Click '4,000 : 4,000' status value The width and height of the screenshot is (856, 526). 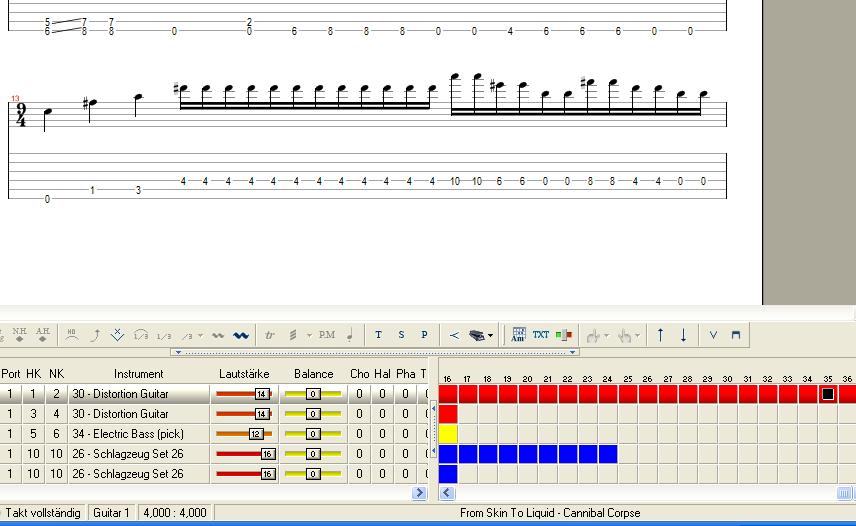coord(175,513)
